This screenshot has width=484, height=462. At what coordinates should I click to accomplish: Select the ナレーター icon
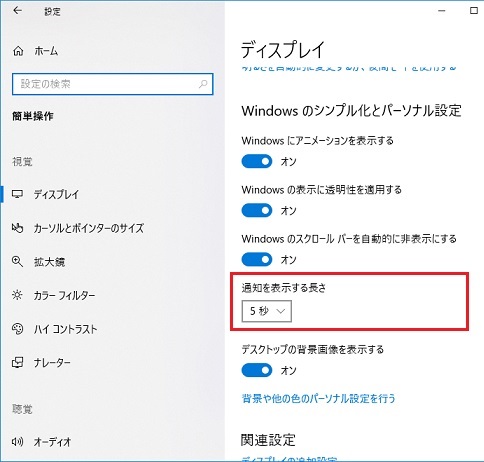(17, 362)
